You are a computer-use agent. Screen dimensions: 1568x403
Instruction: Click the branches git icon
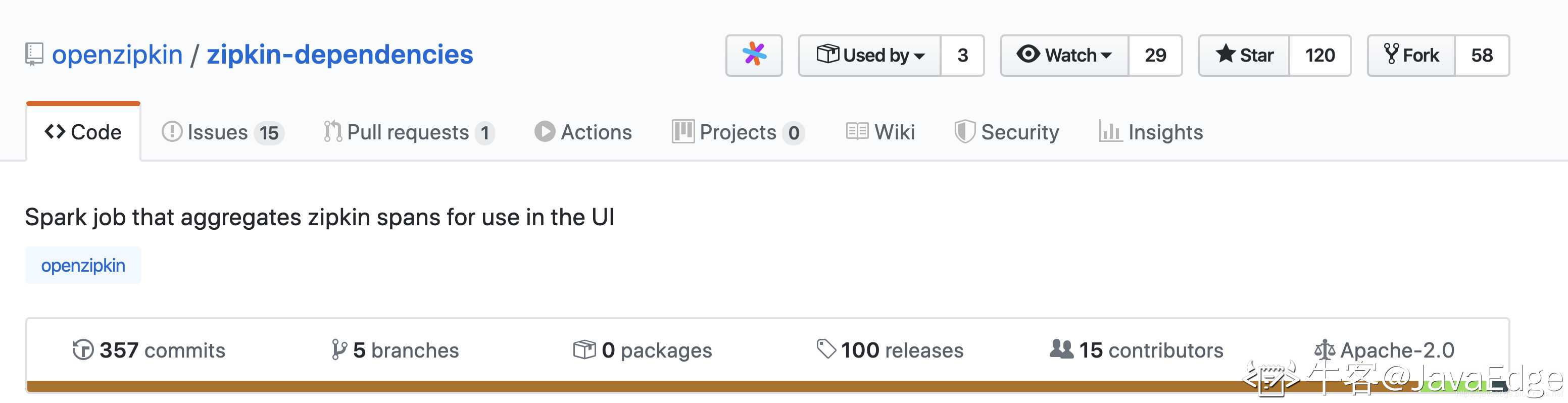point(338,350)
